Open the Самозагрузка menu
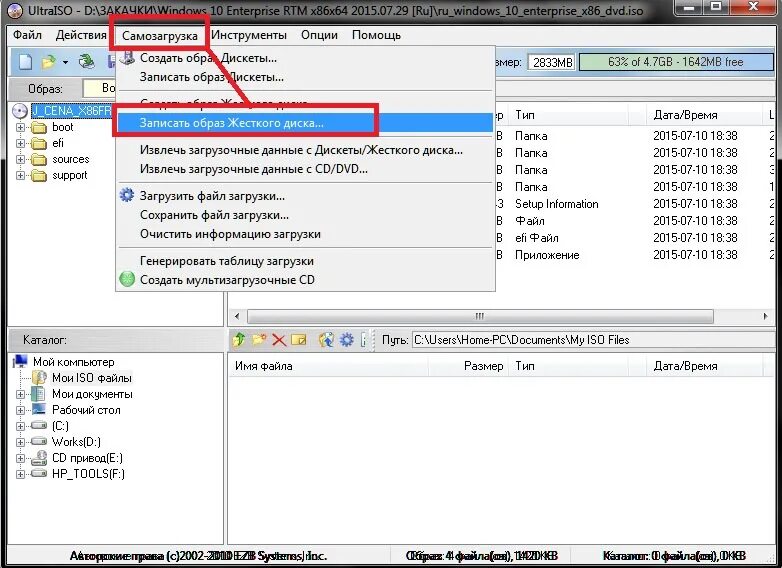 pyautogui.click(x=160, y=35)
